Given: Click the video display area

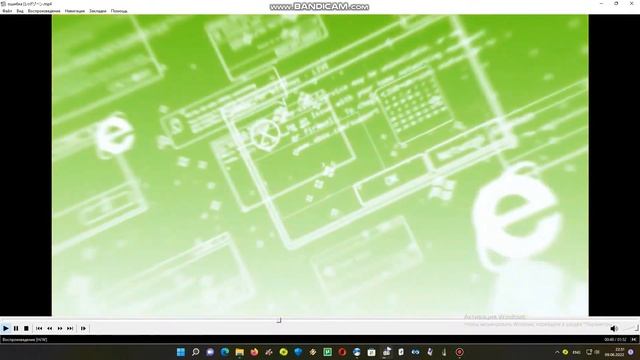Looking at the screenshot, I should tap(320, 165).
